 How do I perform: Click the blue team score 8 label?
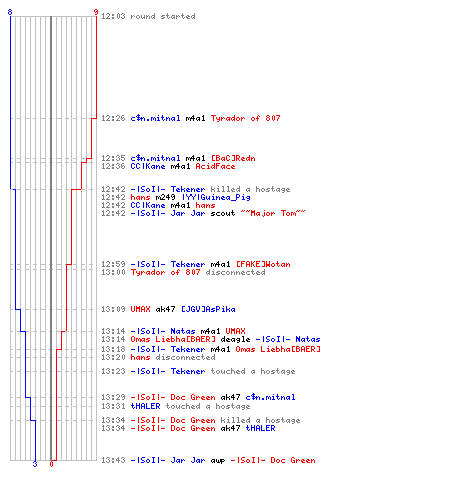coord(10,12)
